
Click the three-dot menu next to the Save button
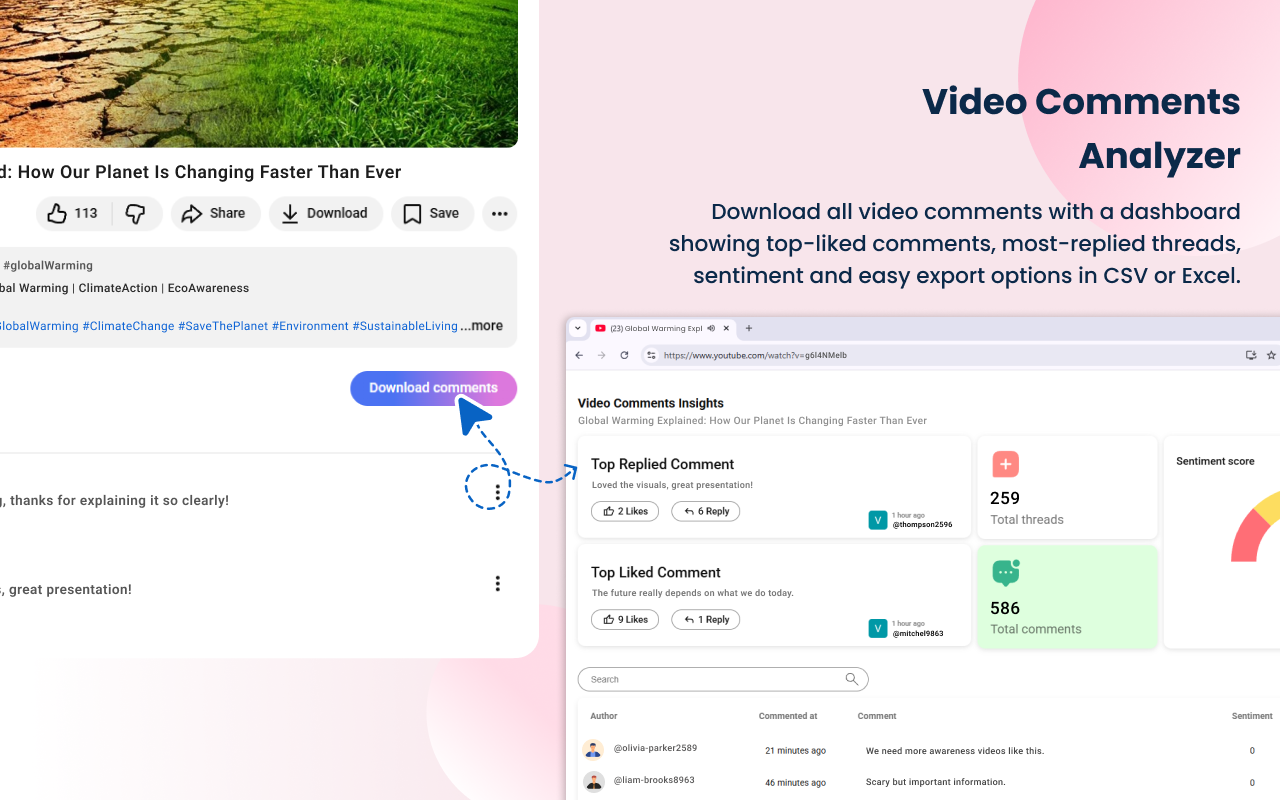[499, 213]
